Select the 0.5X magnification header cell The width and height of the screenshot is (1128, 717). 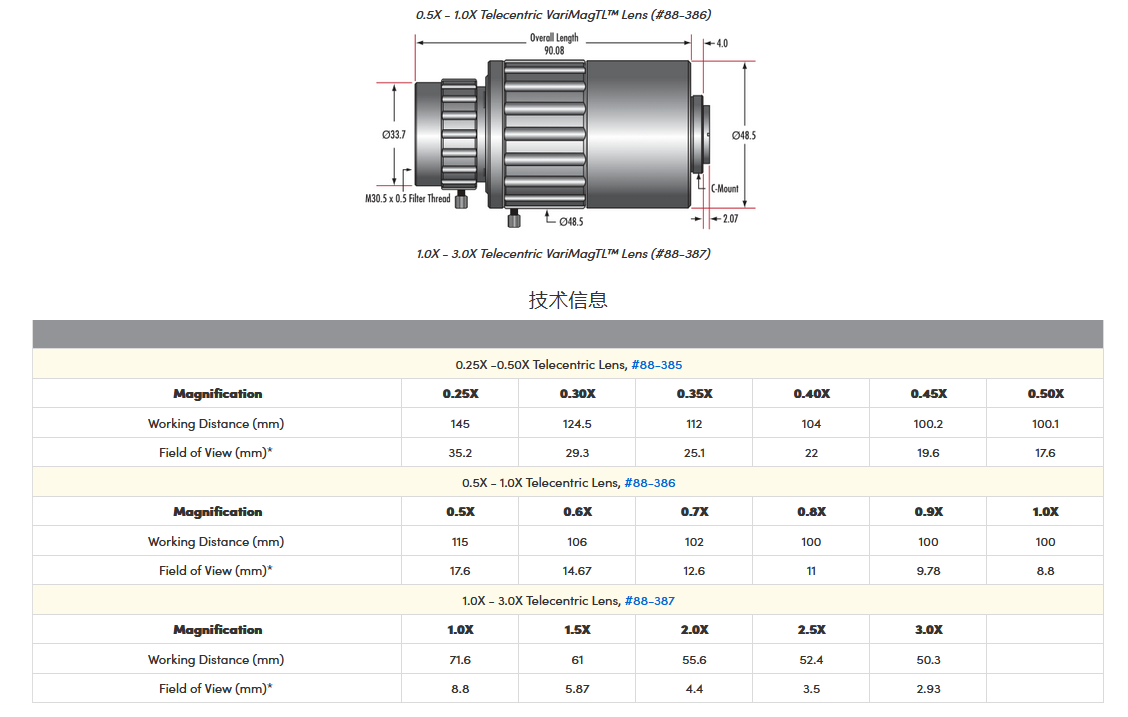coord(460,512)
